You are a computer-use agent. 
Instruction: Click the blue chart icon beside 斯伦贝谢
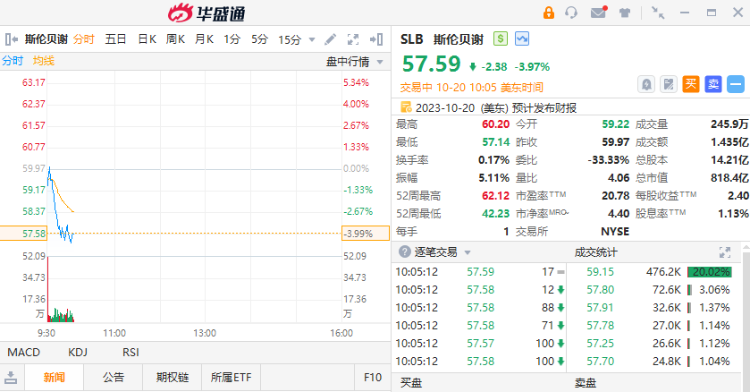[x=522, y=39]
